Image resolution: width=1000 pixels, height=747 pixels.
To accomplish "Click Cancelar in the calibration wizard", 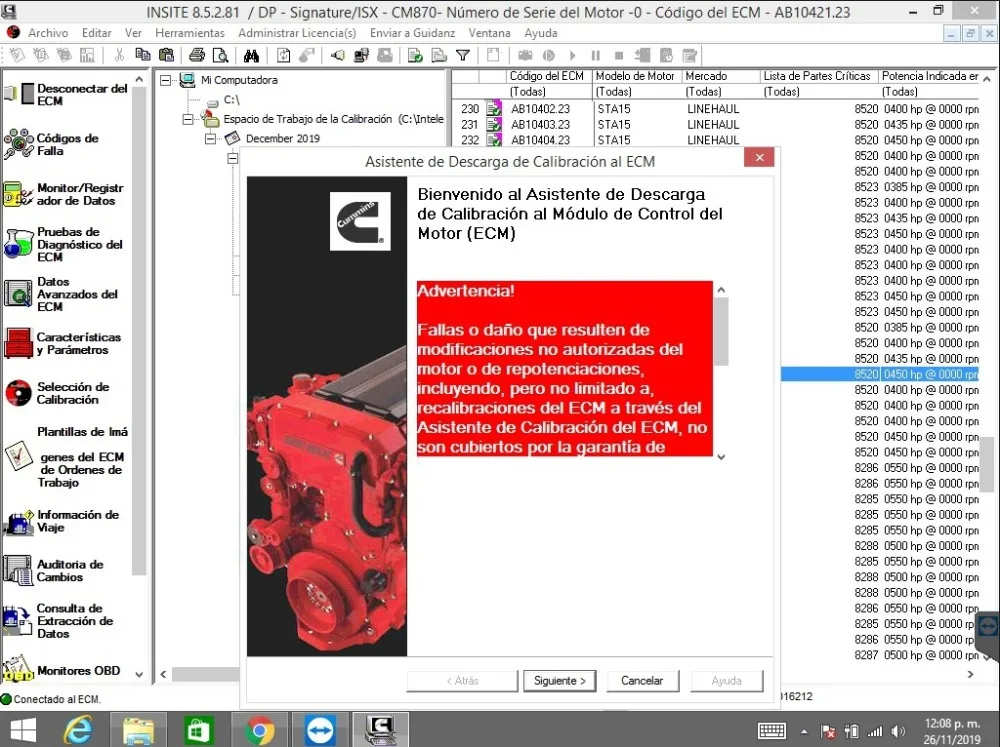I will point(642,681).
